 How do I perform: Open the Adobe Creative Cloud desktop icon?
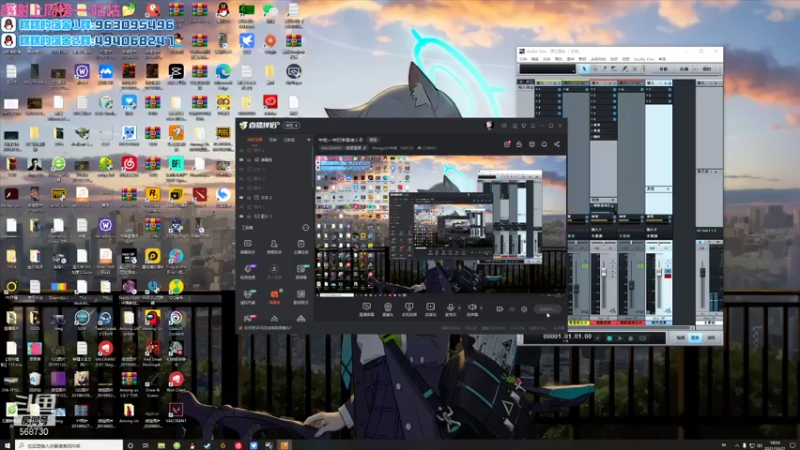pos(270,103)
